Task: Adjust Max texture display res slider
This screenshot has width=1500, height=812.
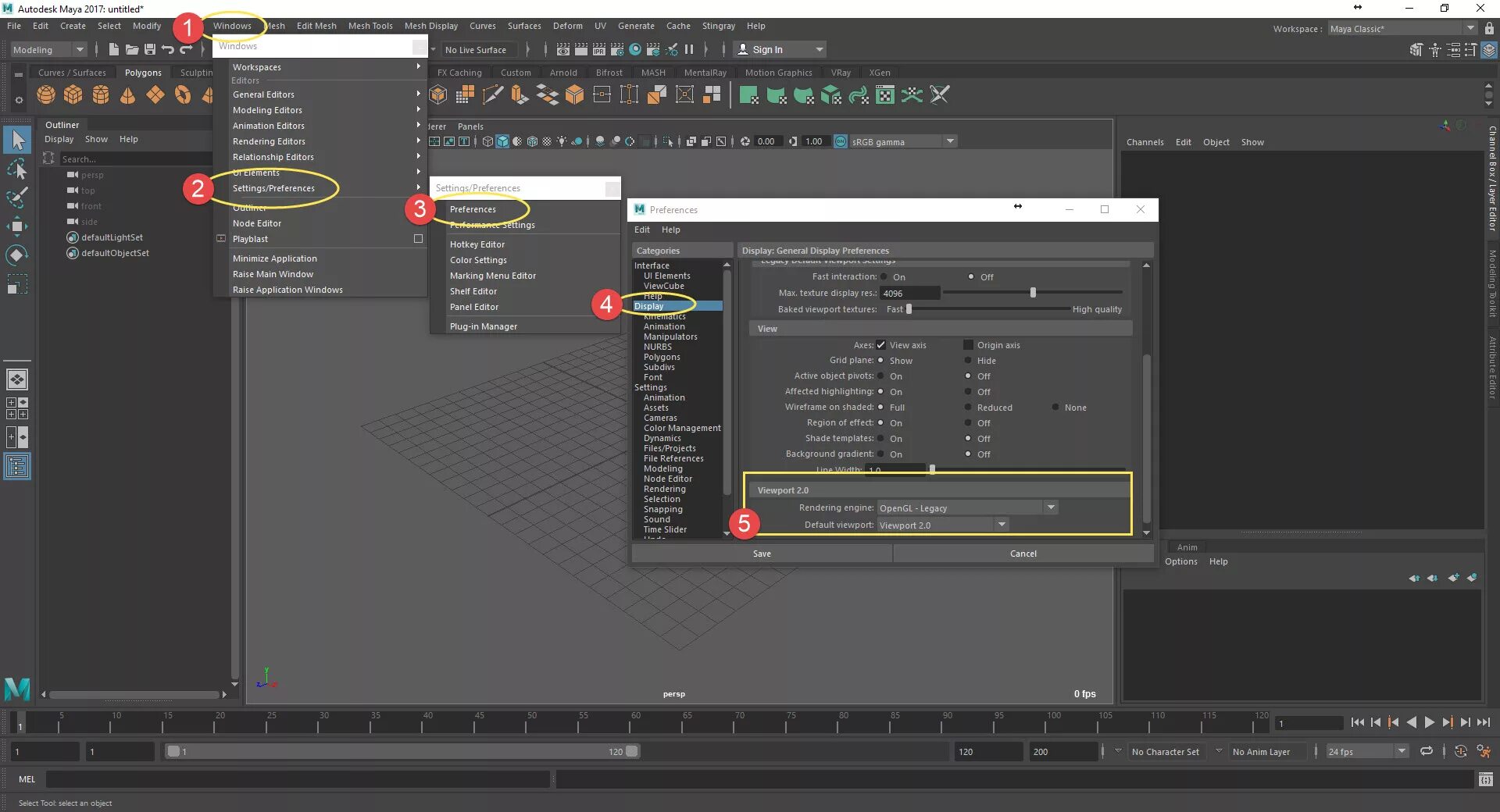Action: 1033,293
